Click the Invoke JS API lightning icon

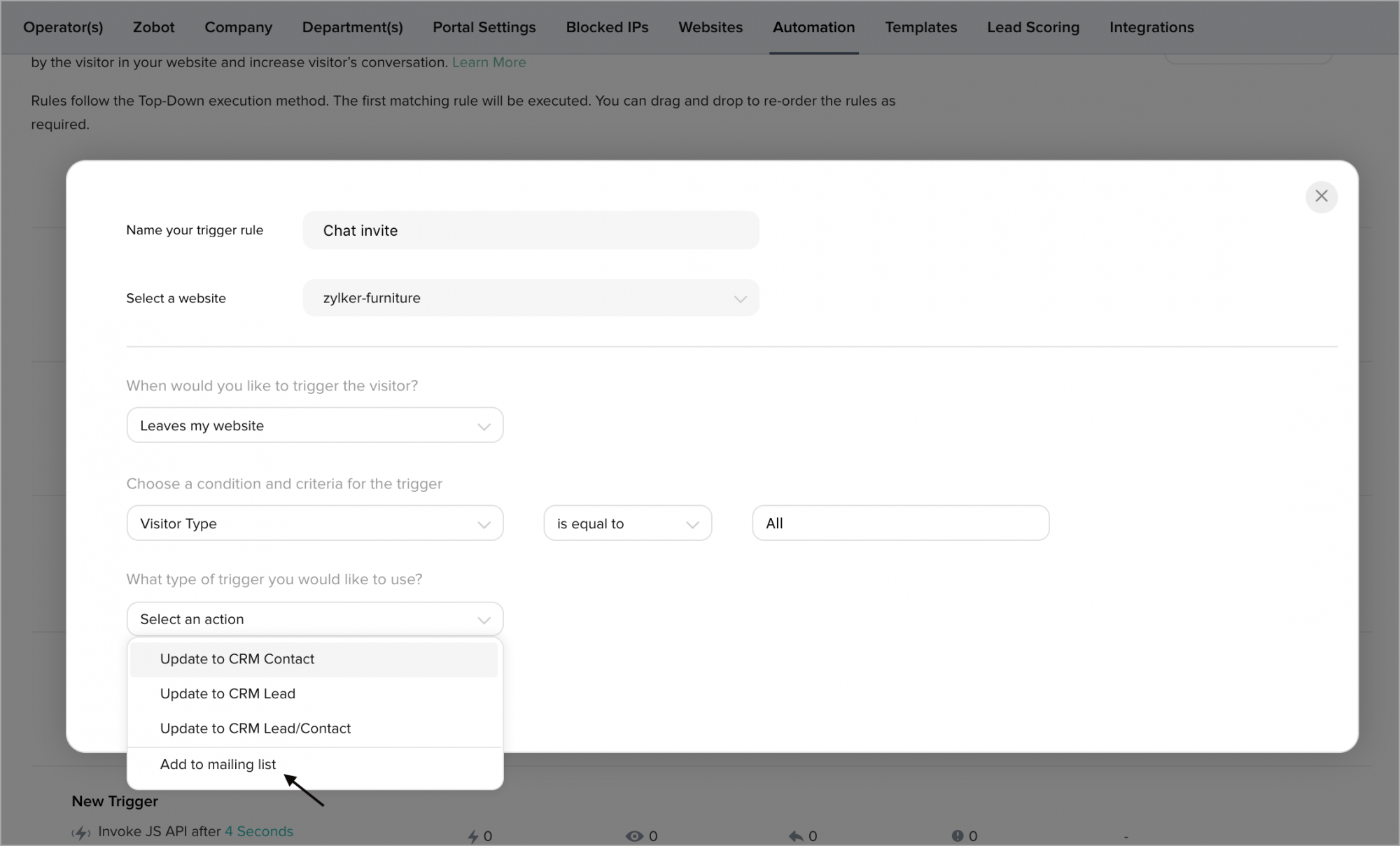pyautogui.click(x=81, y=832)
